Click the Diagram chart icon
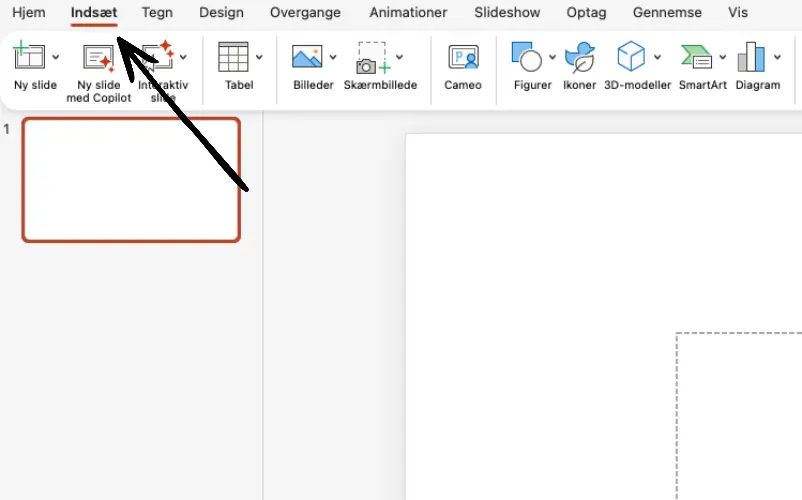The height and width of the screenshot is (500, 802). coord(751,57)
